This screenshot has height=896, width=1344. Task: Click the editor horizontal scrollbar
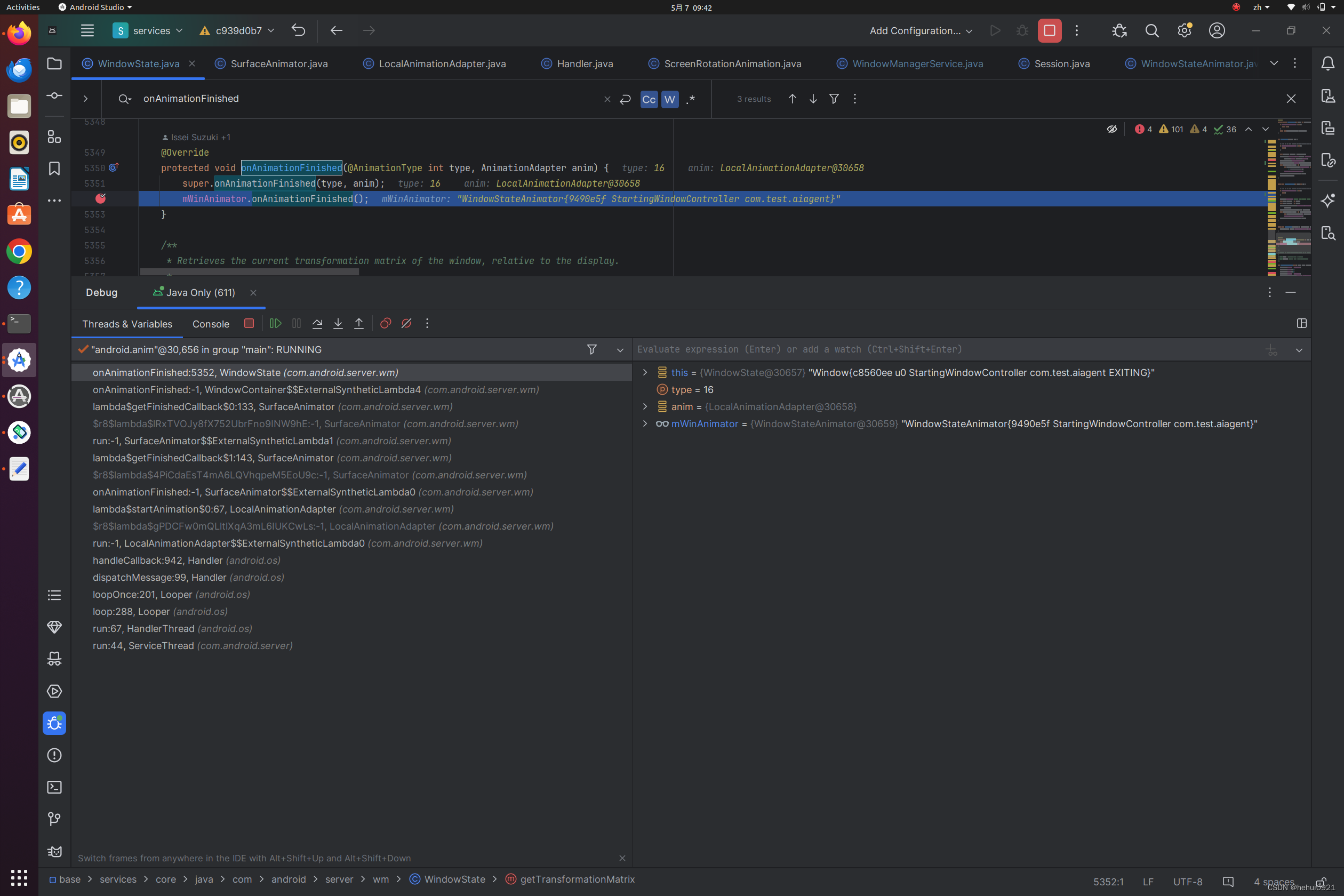coord(250,272)
